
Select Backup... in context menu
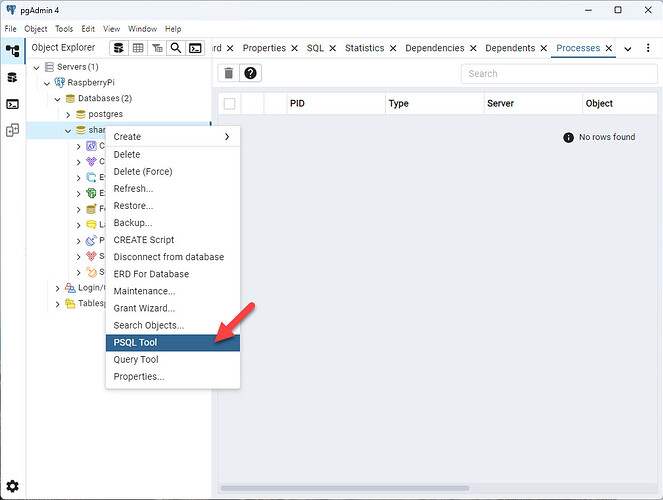coord(173,223)
